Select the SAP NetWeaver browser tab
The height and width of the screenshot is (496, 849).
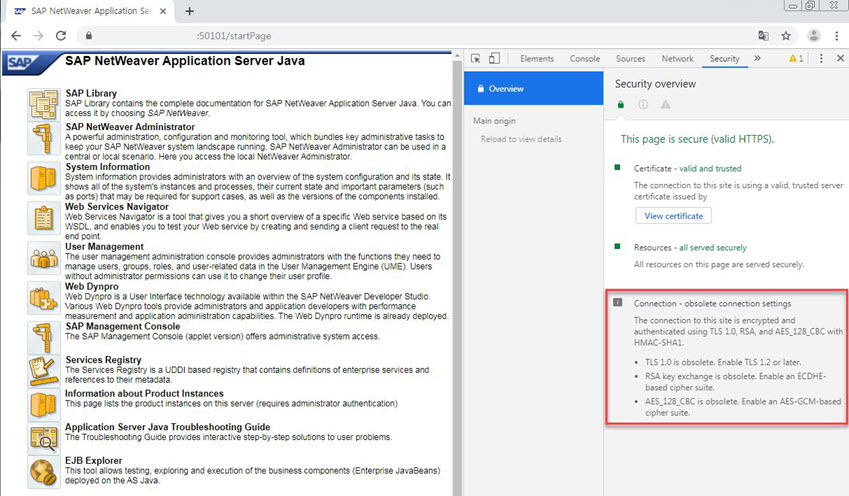click(87, 11)
